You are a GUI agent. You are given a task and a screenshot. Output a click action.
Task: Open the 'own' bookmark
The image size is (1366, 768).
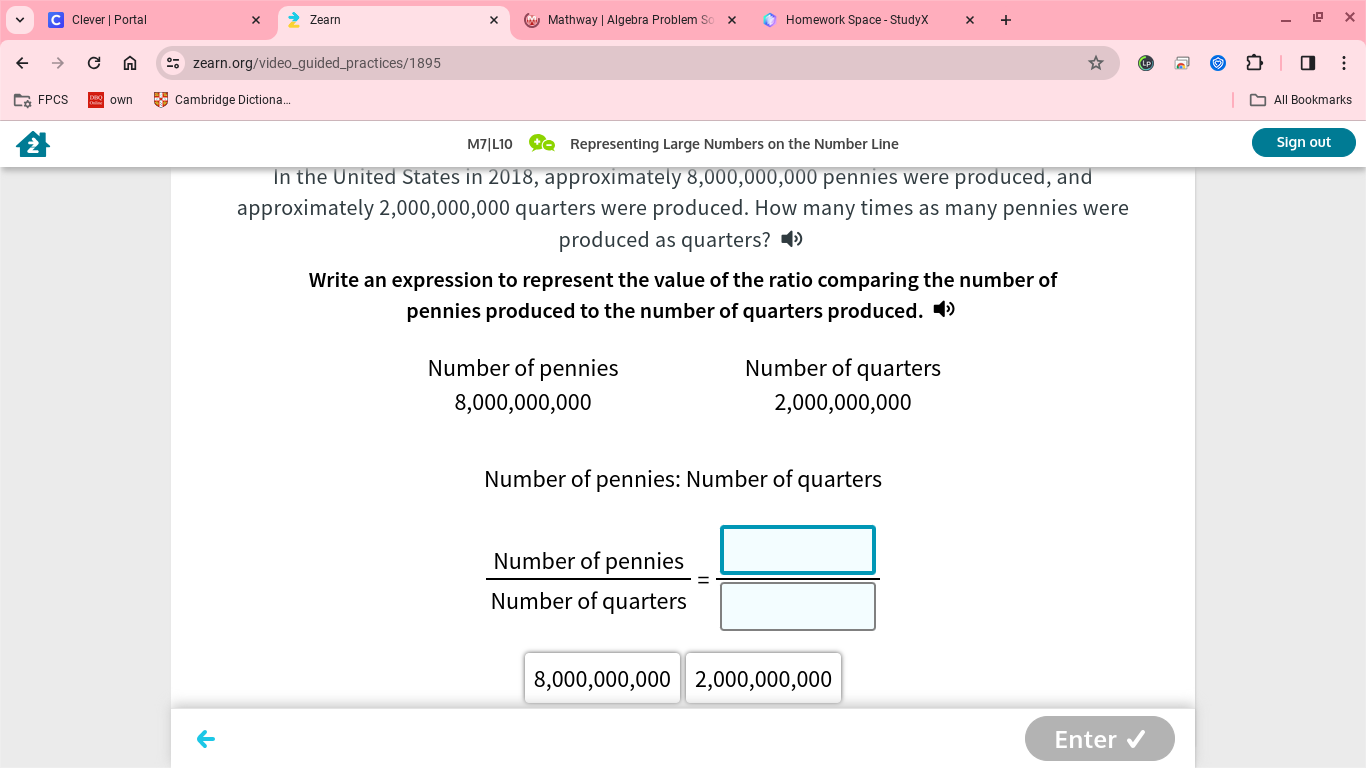(x=110, y=100)
